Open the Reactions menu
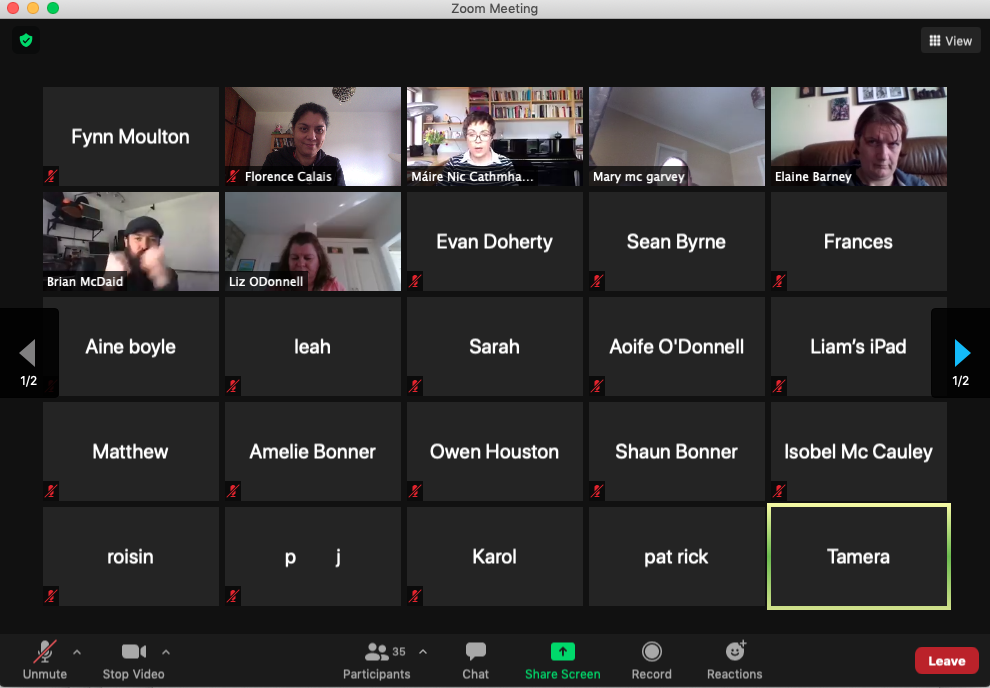 [x=734, y=660]
